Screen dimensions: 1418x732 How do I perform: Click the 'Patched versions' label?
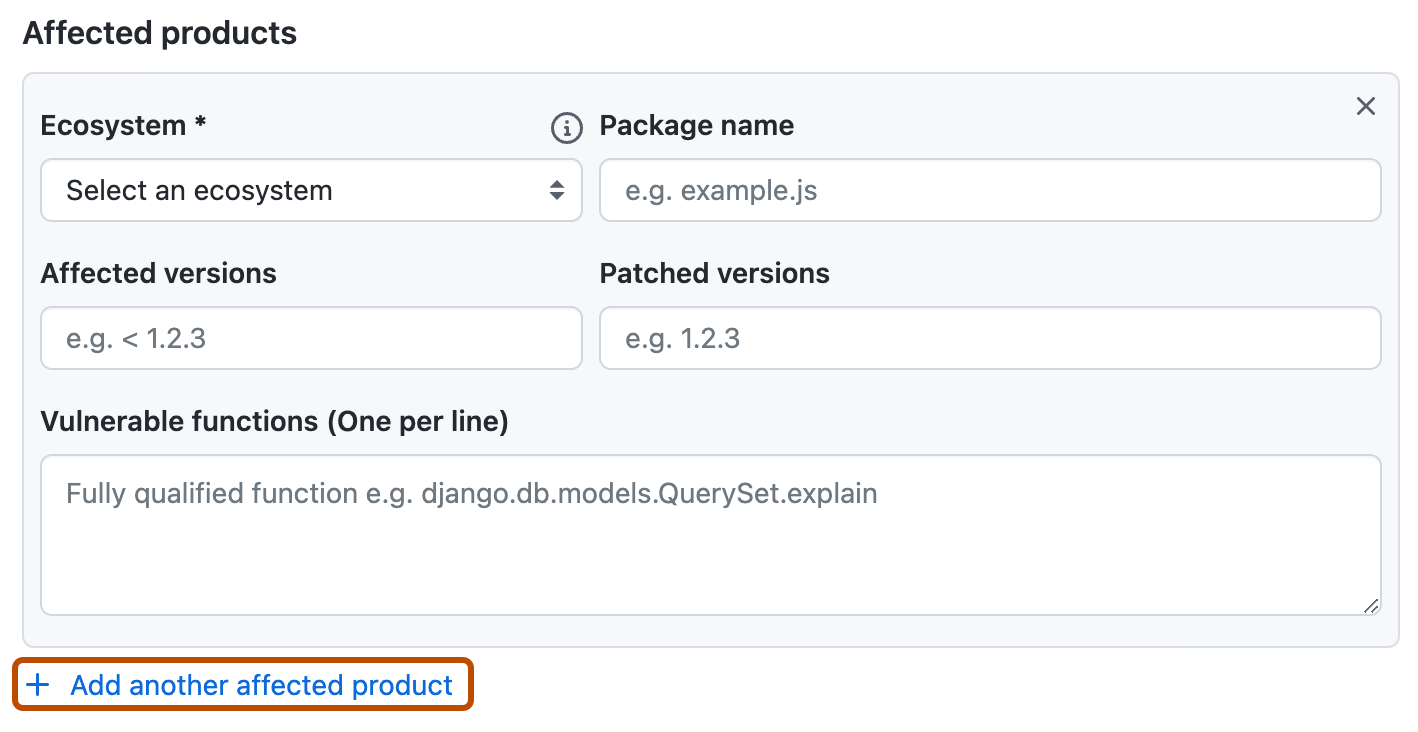(714, 273)
